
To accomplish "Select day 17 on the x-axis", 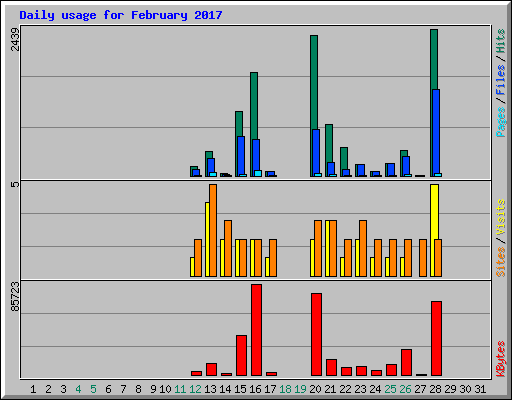I will (270, 389).
